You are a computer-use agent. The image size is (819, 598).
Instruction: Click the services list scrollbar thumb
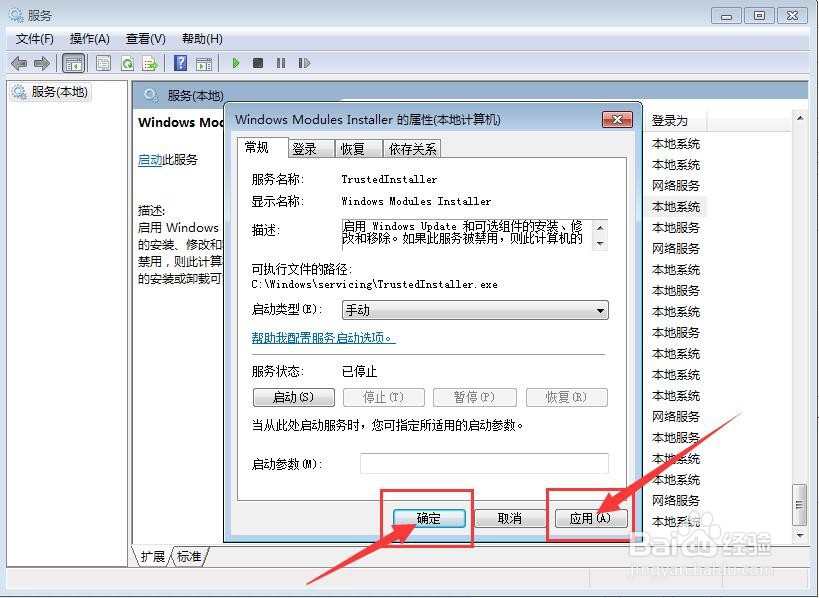coord(799,505)
